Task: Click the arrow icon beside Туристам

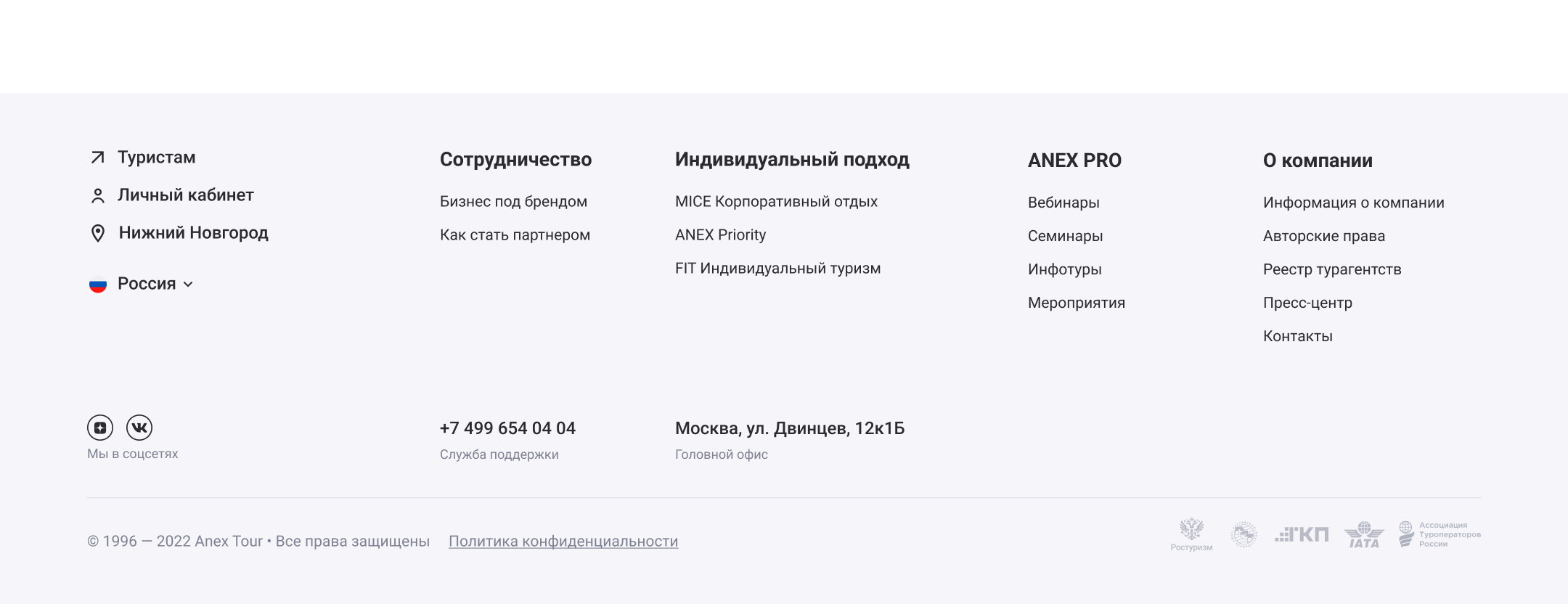Action: [98, 158]
